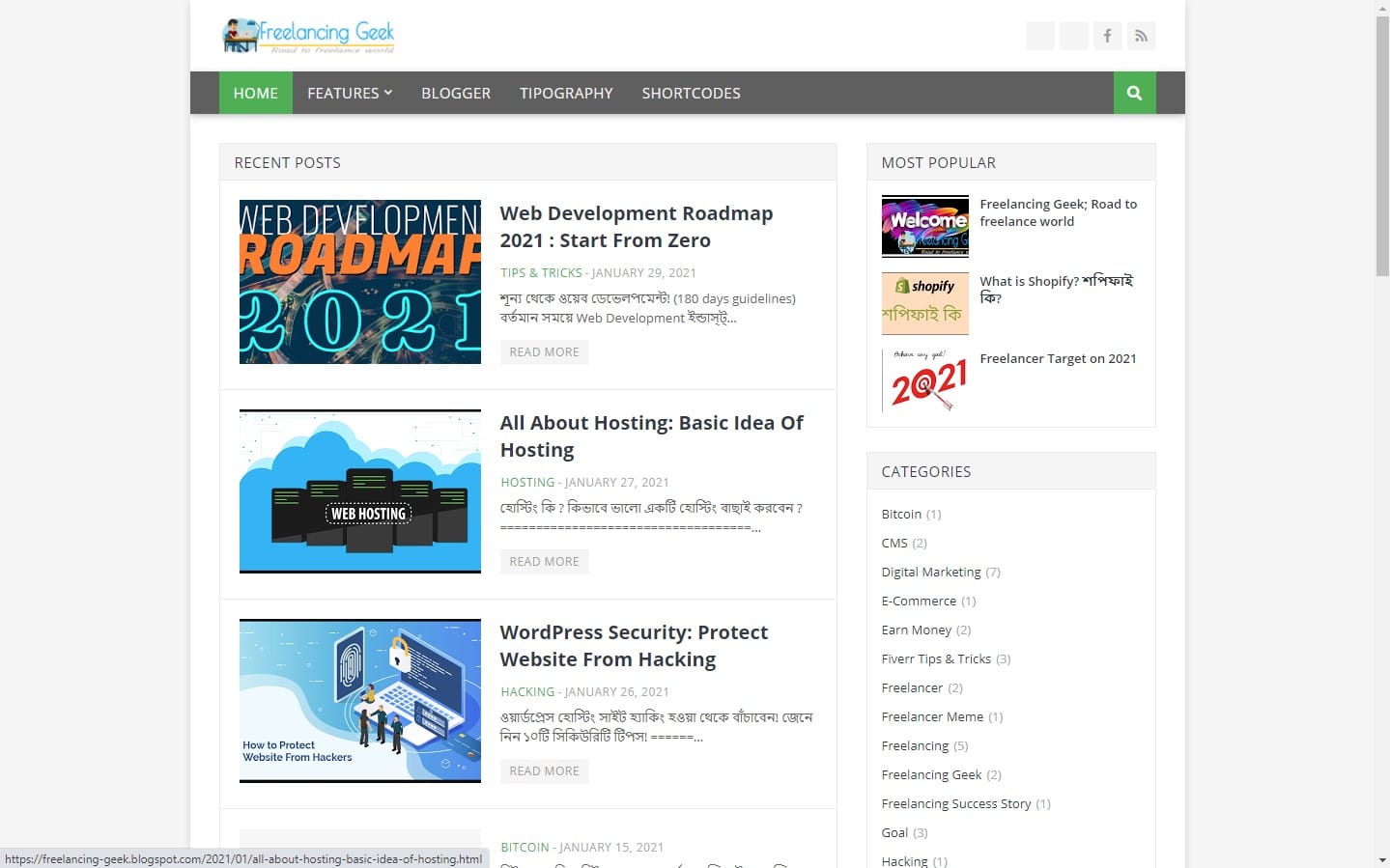The image size is (1390, 868).
Task: Click the green search magnifier button
Action: point(1134,94)
